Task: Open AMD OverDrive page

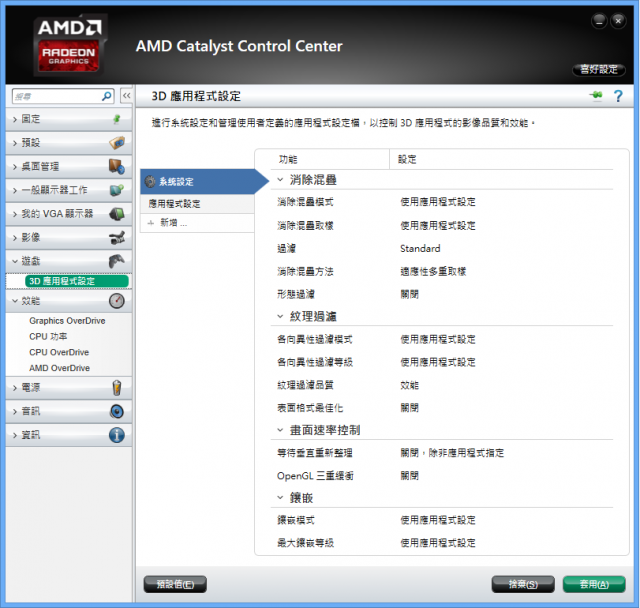Action: click(x=60, y=368)
